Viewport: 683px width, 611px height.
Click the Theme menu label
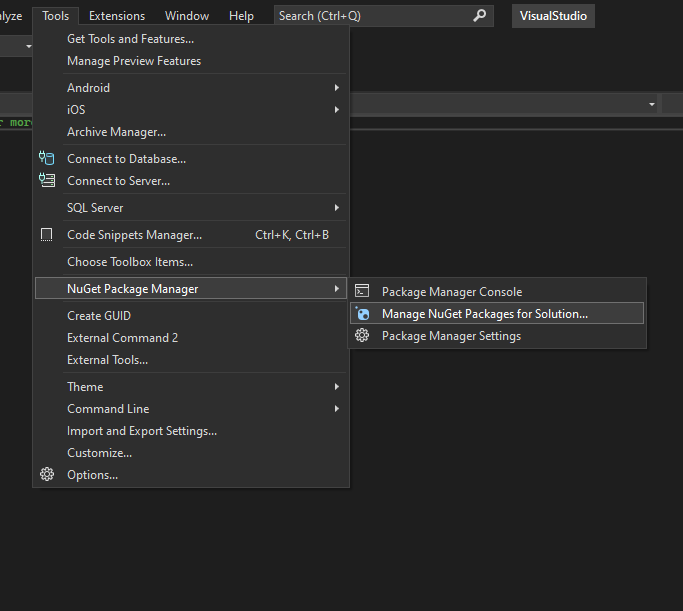tap(85, 387)
